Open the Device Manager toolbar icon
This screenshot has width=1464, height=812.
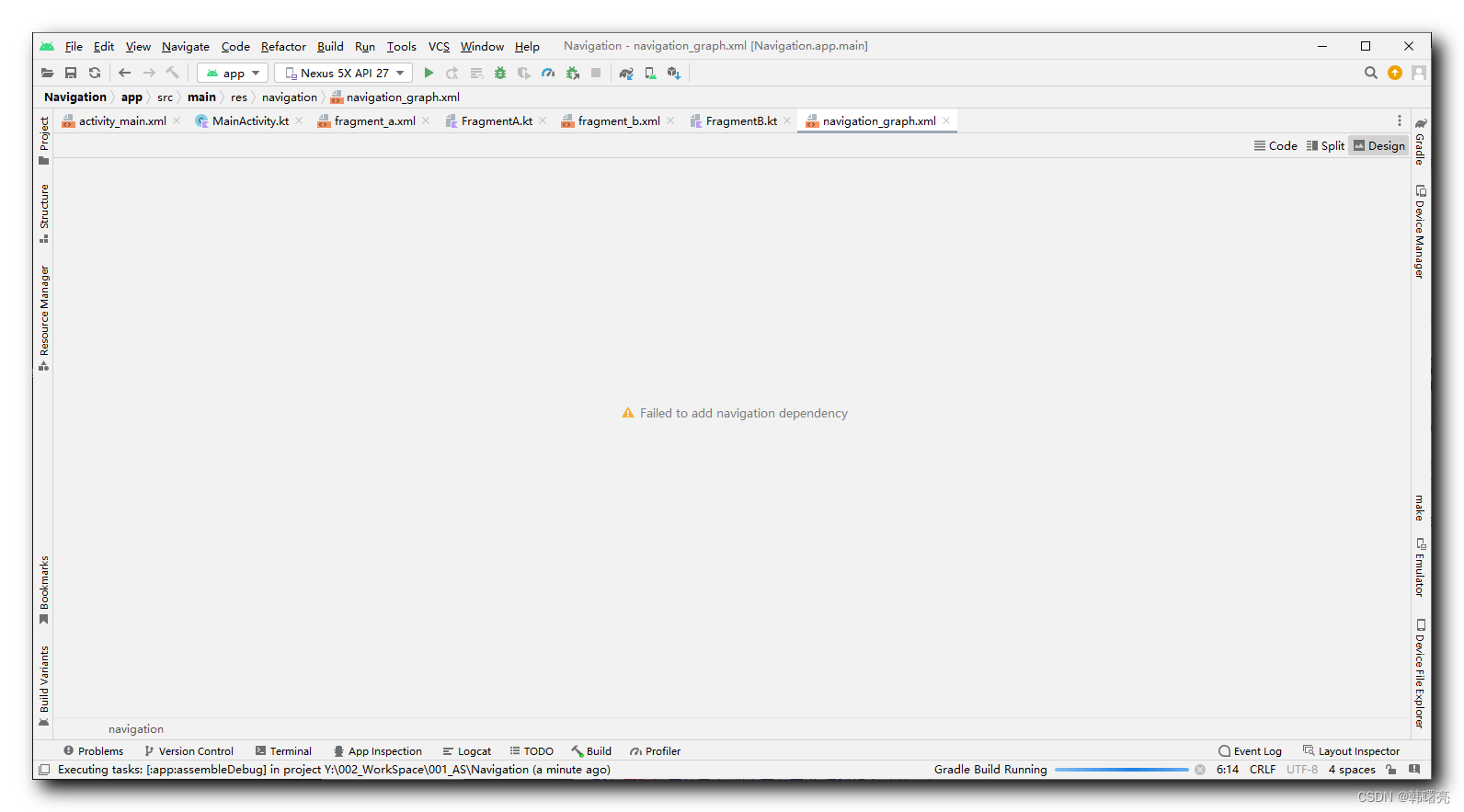tap(650, 73)
